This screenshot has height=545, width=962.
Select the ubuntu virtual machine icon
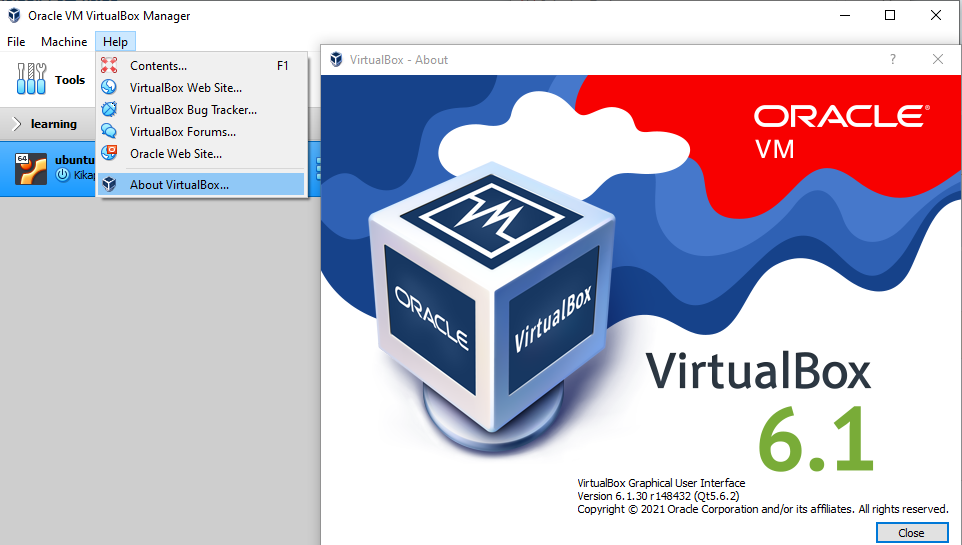(x=31, y=169)
